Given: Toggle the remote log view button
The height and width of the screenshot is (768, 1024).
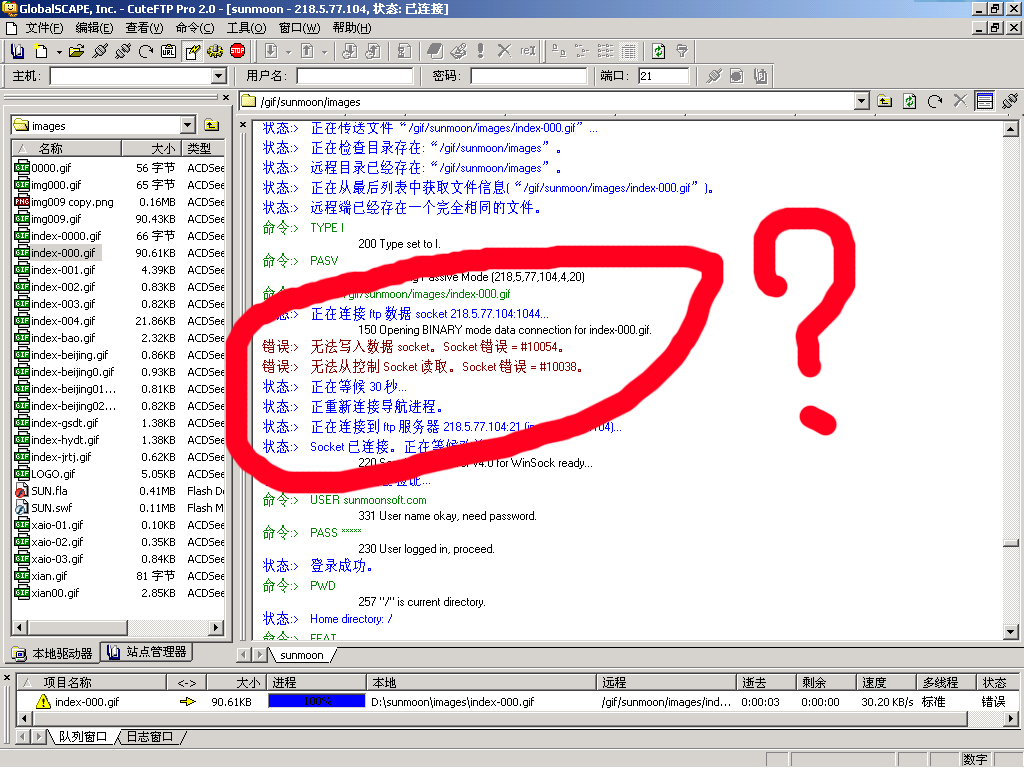Looking at the screenshot, I should [984, 101].
